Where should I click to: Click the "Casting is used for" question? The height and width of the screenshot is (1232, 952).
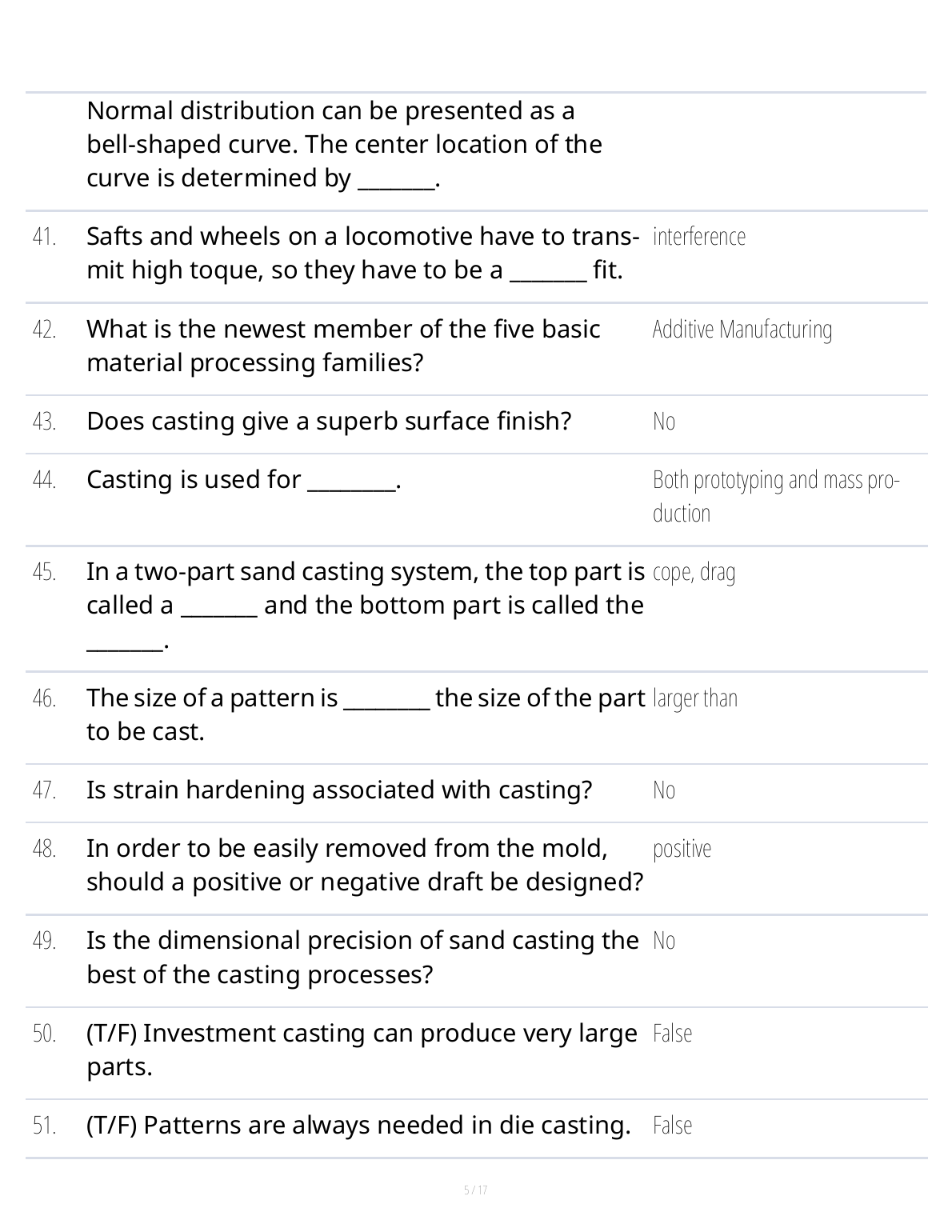coord(243,480)
